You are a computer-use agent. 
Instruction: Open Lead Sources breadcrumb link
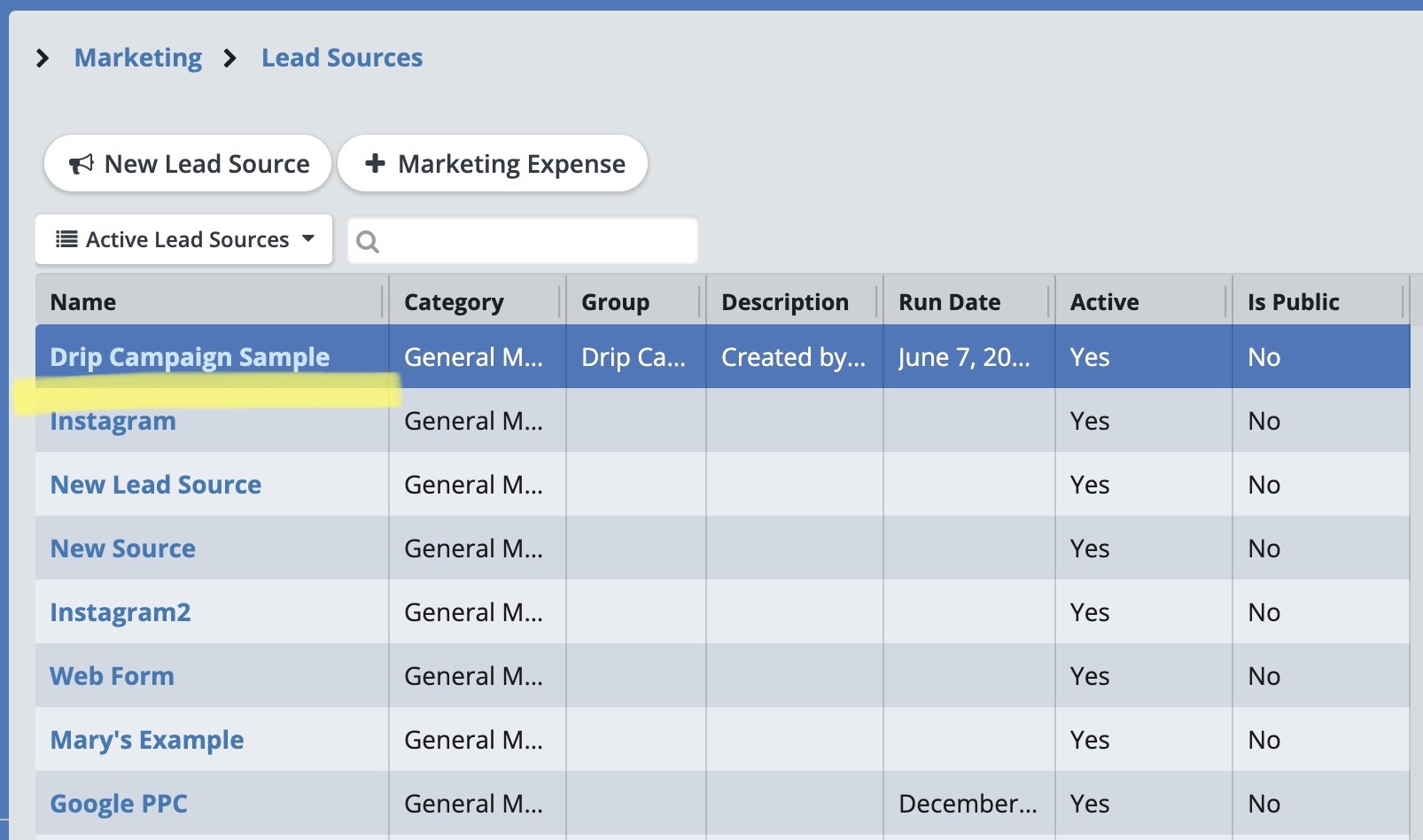[x=342, y=58]
